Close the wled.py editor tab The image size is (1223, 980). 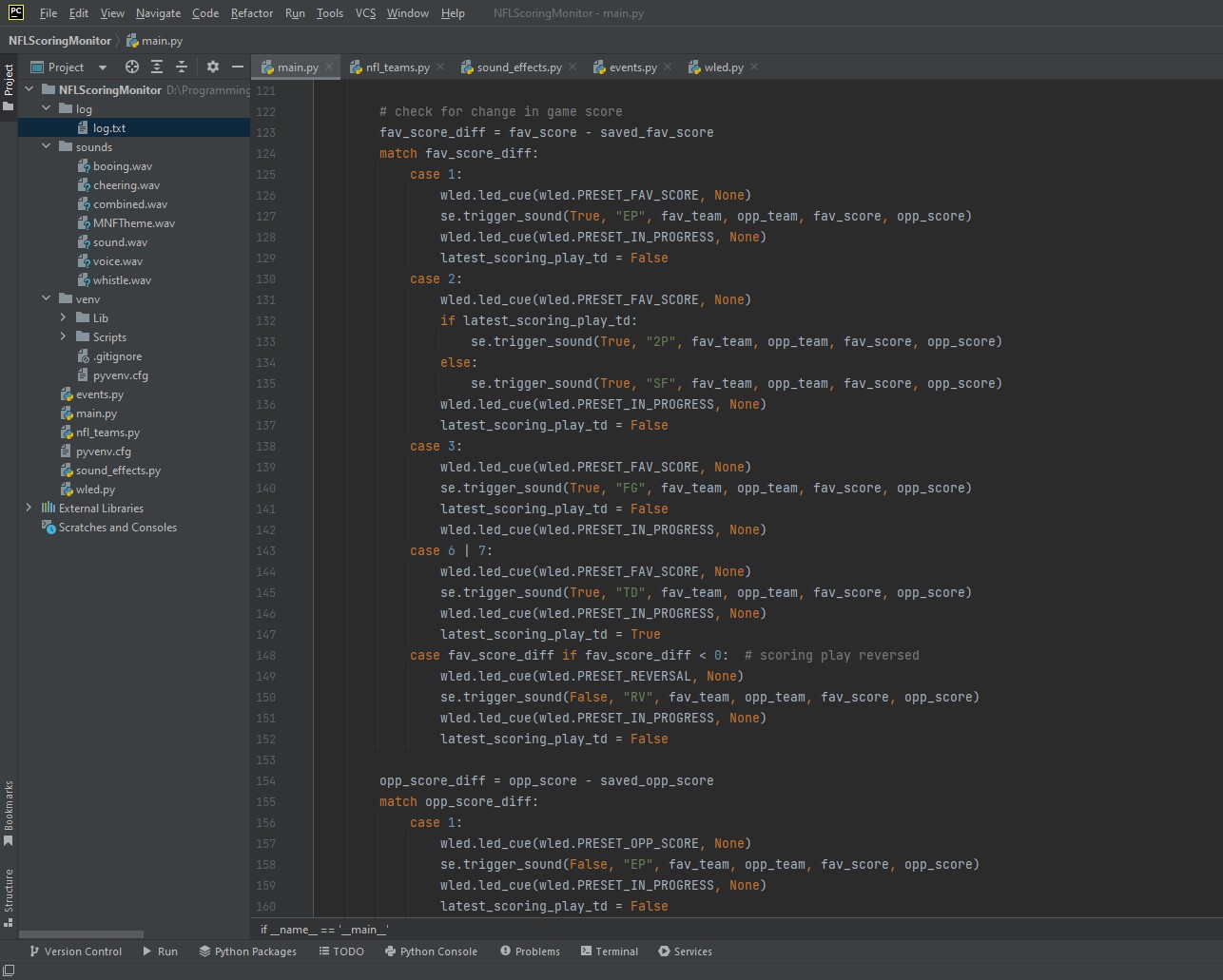coord(754,67)
